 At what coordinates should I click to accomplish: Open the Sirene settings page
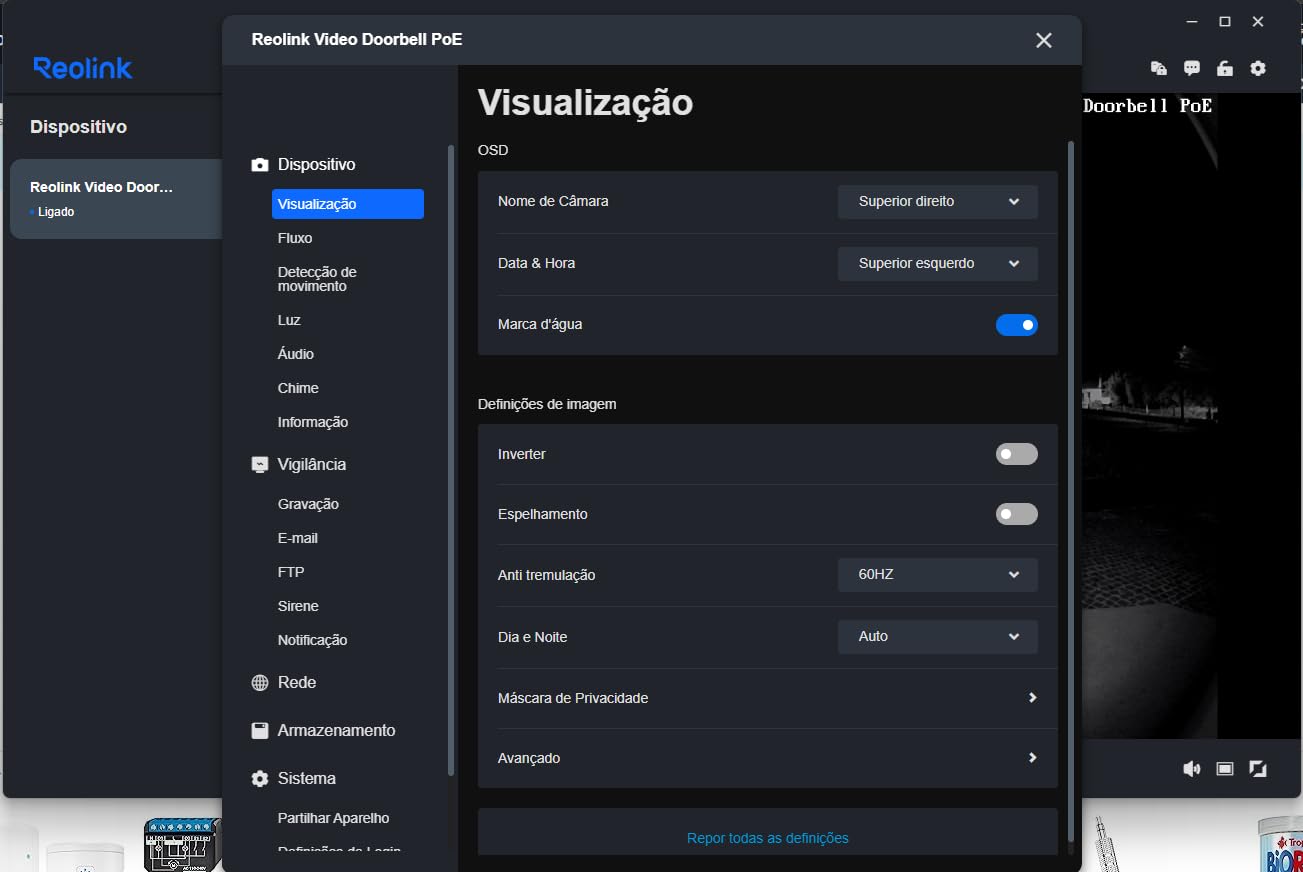pyautogui.click(x=298, y=606)
